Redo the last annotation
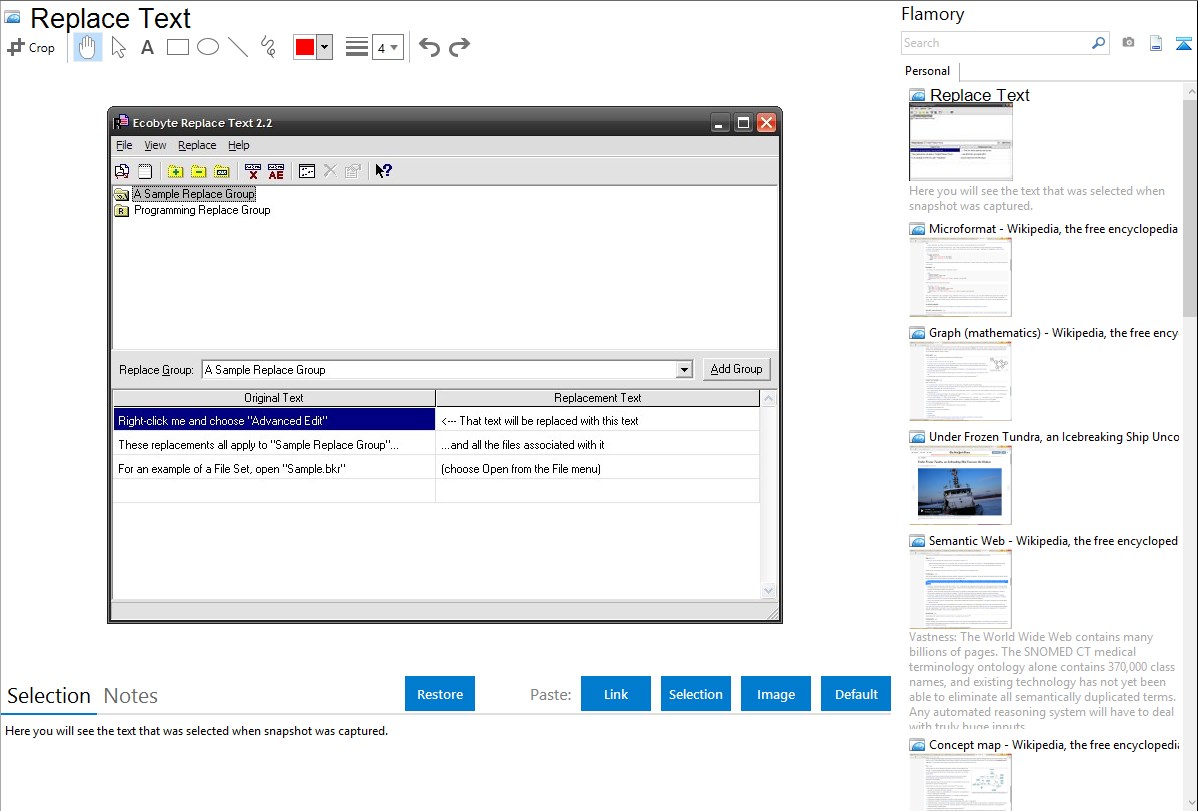The height and width of the screenshot is (811, 1198). click(459, 47)
